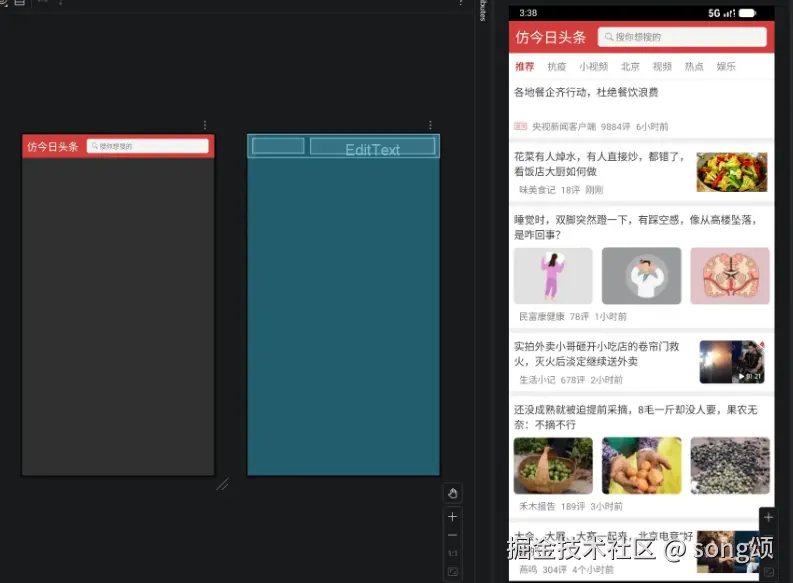Click the 304评 comment count
Screen dimensions: 793x583
[554, 570]
